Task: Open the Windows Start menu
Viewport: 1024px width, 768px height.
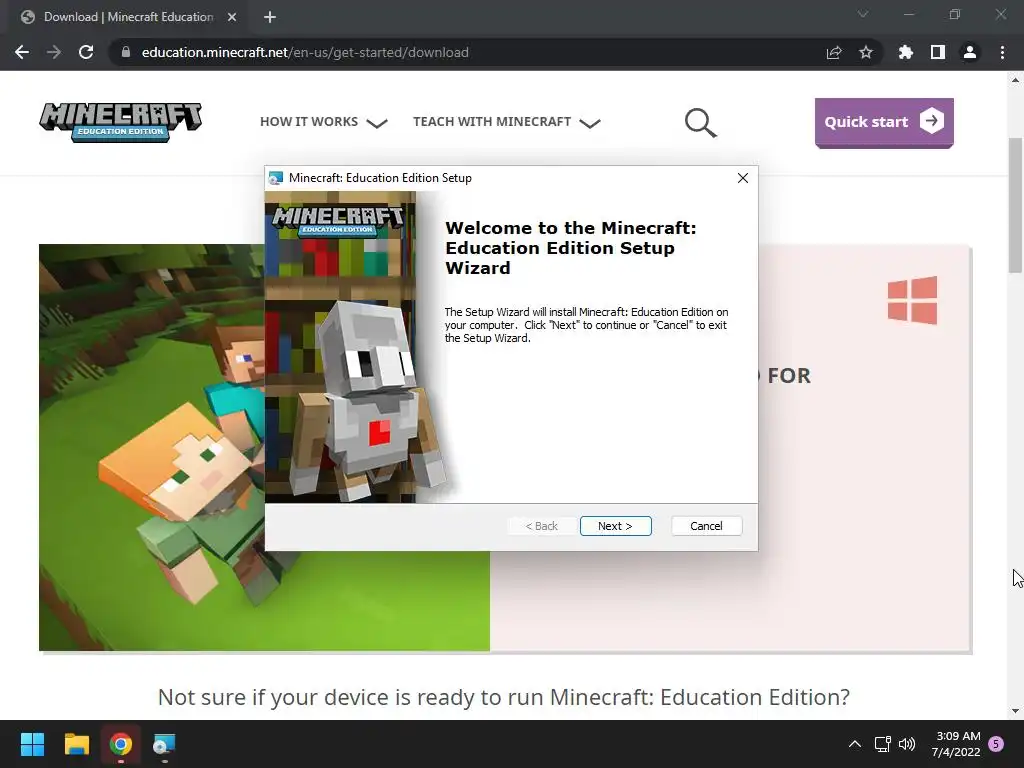Action: tap(32, 744)
